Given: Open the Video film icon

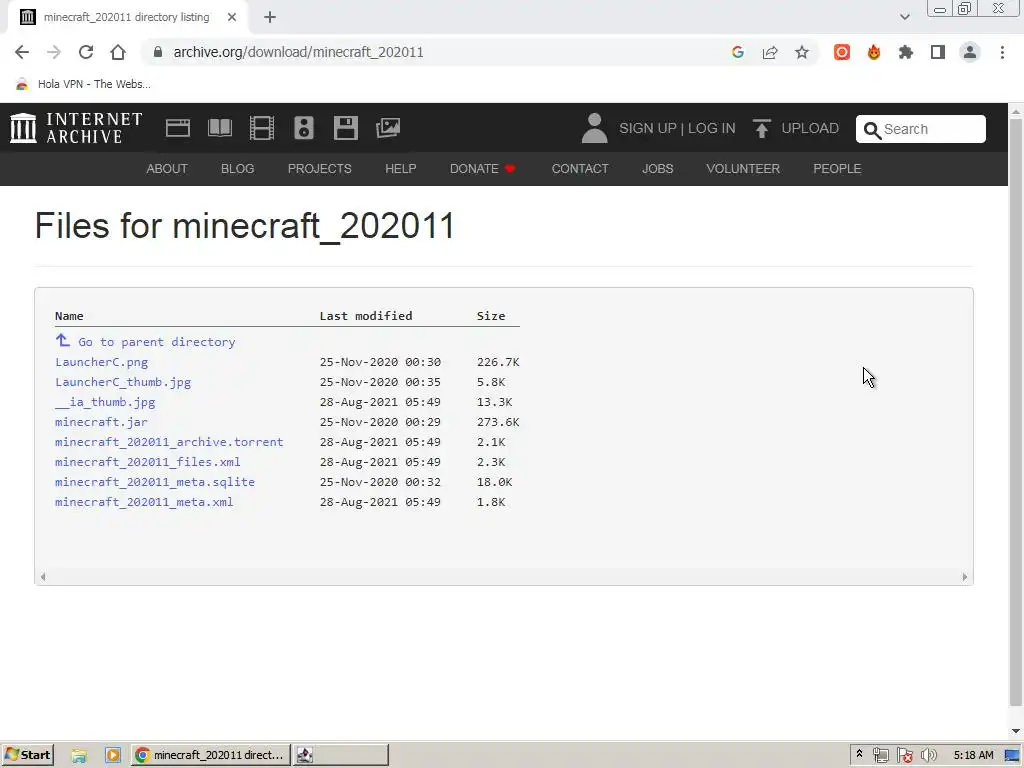Looking at the screenshot, I should click(x=262, y=128).
